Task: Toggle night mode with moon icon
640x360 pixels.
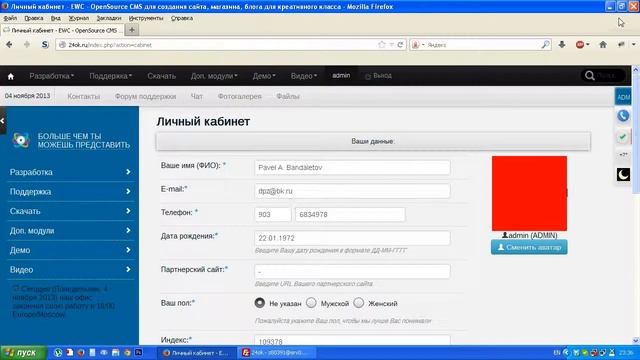Action: coord(623,174)
